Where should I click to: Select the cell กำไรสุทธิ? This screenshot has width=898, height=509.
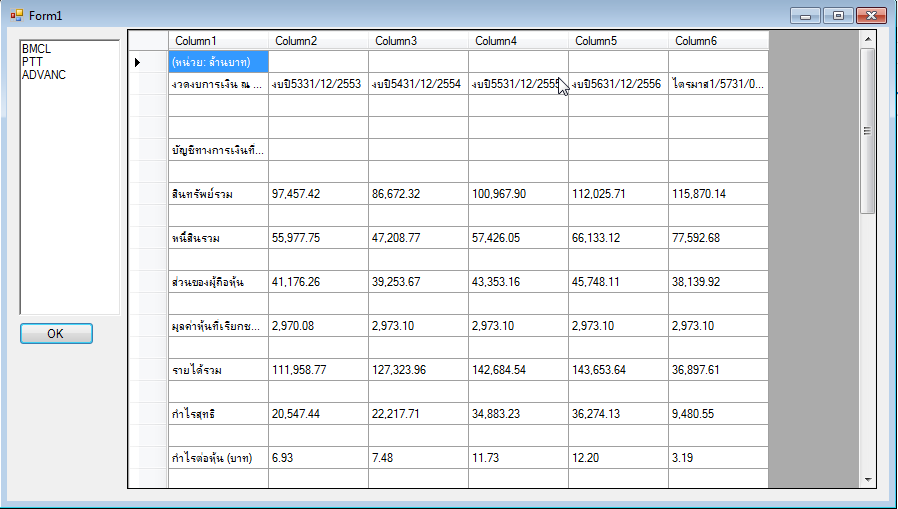click(218, 414)
